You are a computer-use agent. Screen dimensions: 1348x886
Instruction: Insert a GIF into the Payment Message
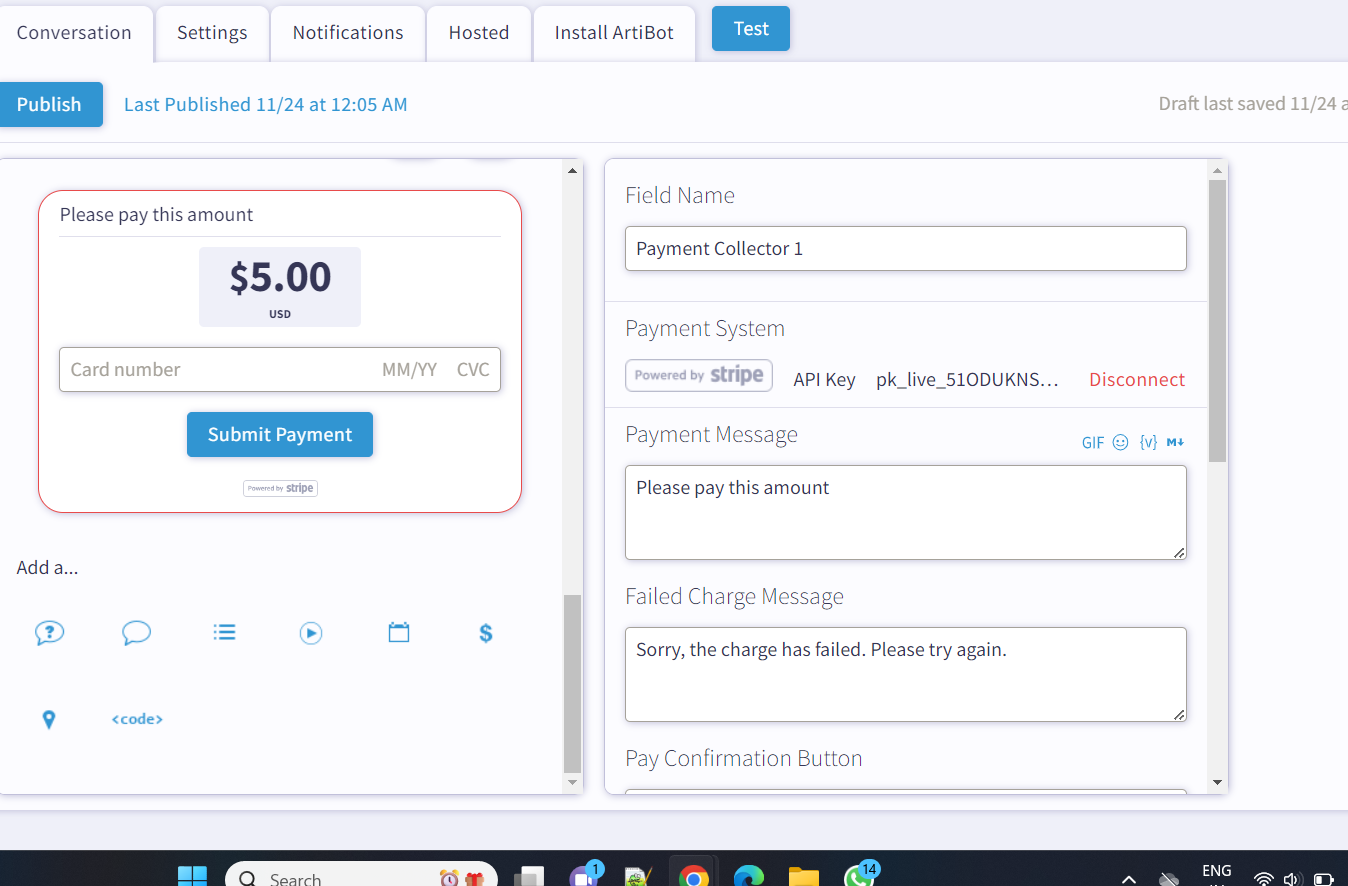(1092, 442)
